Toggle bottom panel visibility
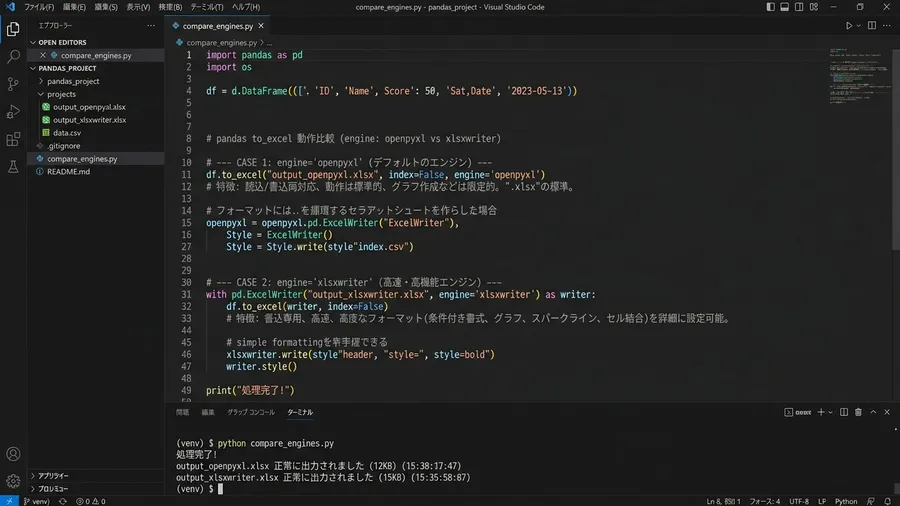The height and width of the screenshot is (506, 900). click(785, 7)
